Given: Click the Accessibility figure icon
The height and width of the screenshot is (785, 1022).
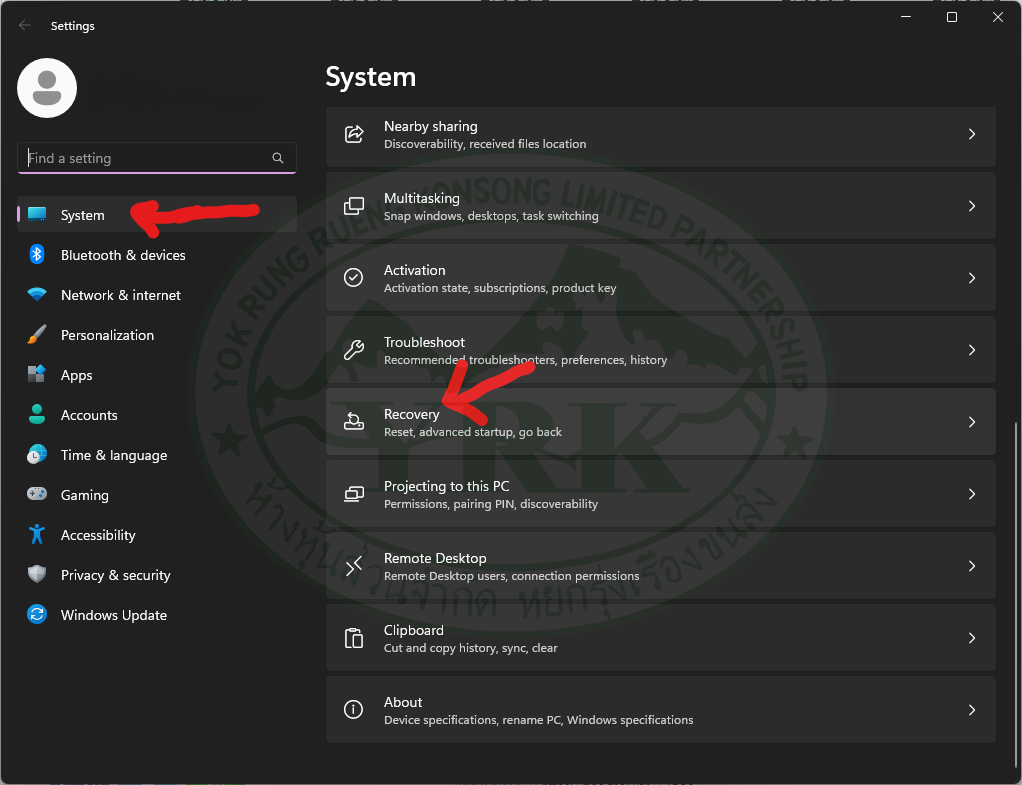Looking at the screenshot, I should tap(37, 535).
